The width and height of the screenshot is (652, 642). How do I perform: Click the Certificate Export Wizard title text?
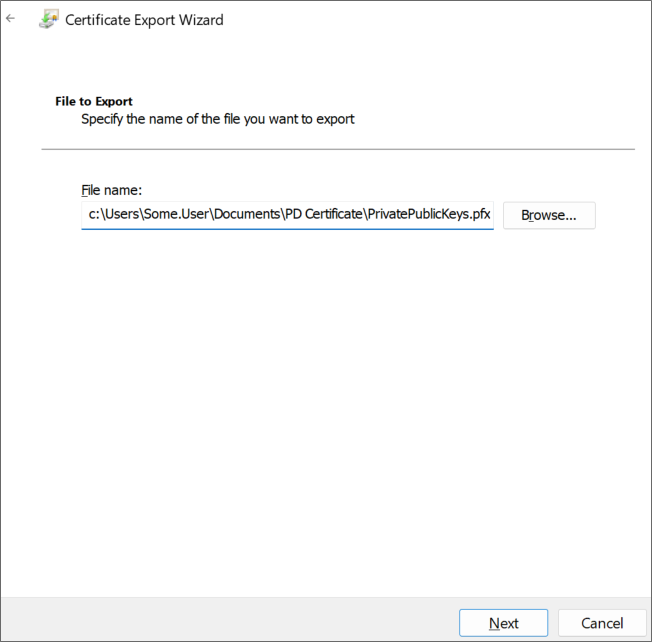144,19
